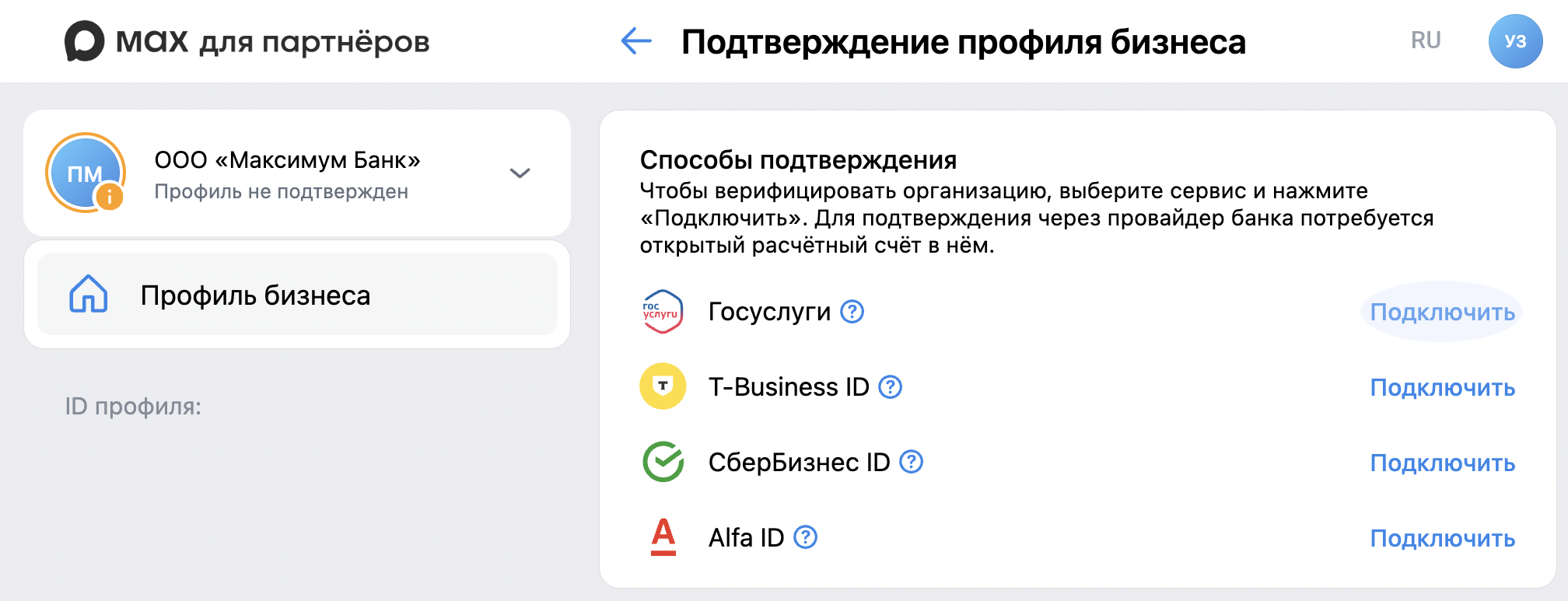The width and height of the screenshot is (1568, 601).
Task: Click the ID профиля field
Action: (x=133, y=404)
